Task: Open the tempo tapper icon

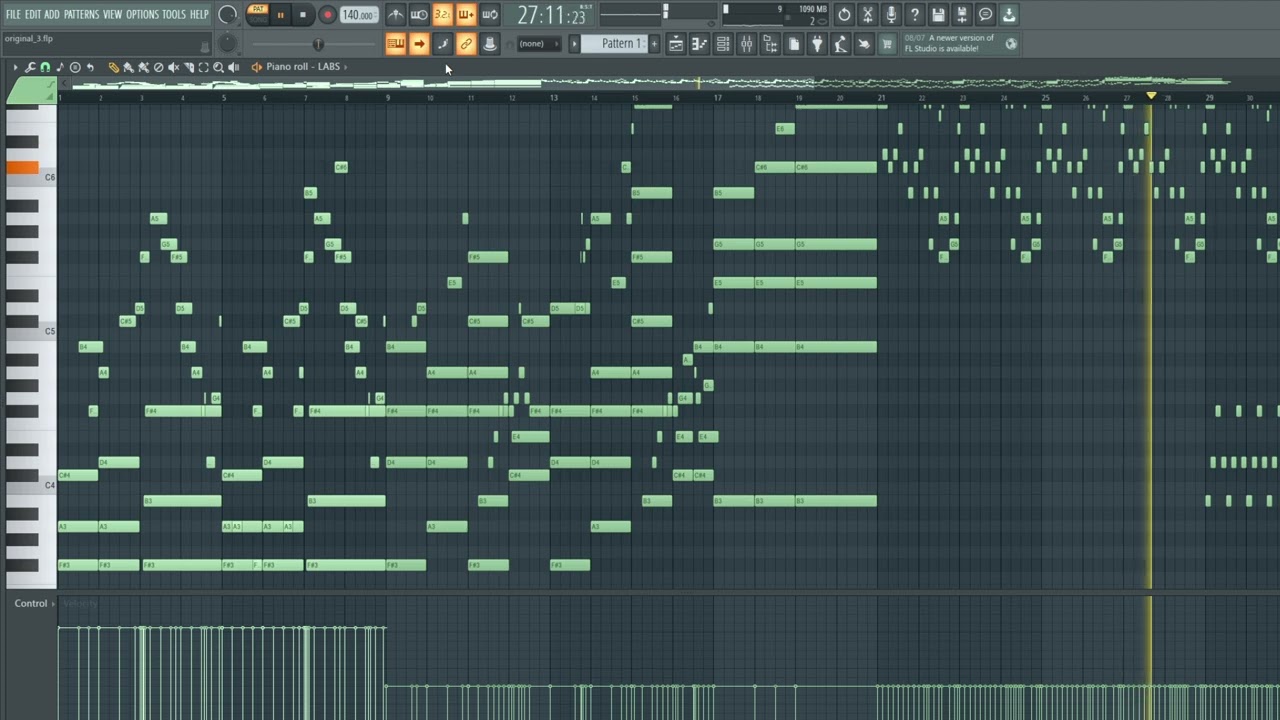Action: (x=841, y=44)
